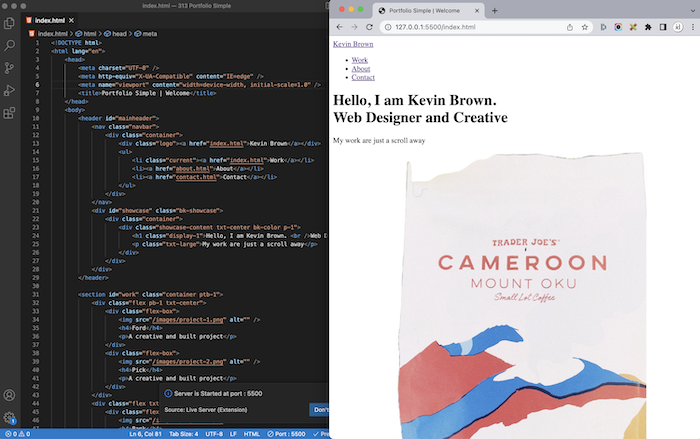The height and width of the screenshot is (439, 700).
Task: Click the multicolor X extension icon
Action: point(633,27)
